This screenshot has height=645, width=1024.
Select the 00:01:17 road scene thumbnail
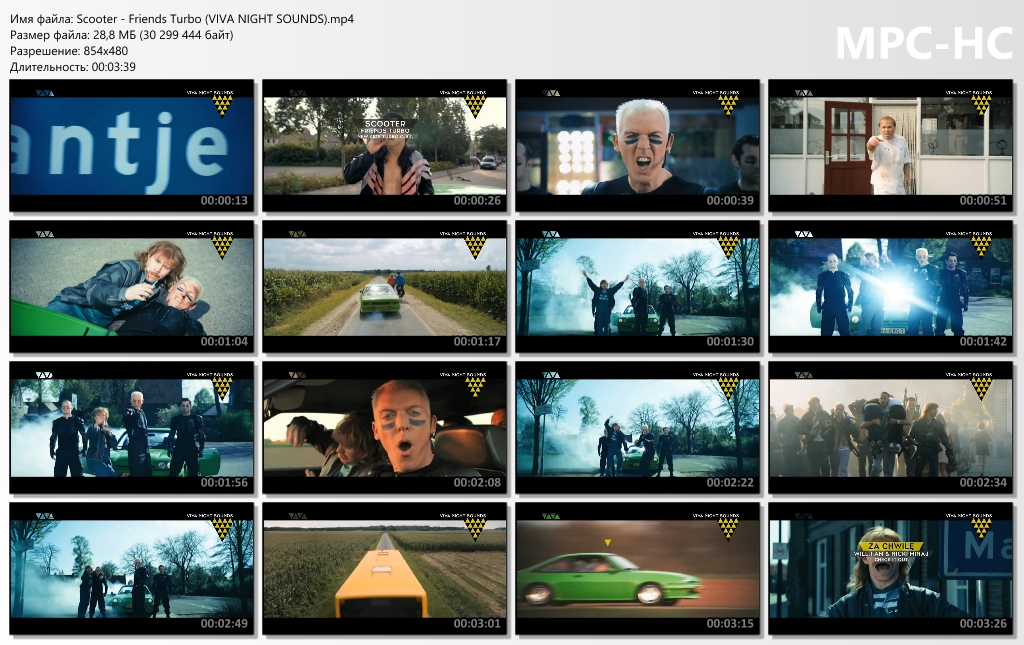pyautogui.click(x=385, y=287)
